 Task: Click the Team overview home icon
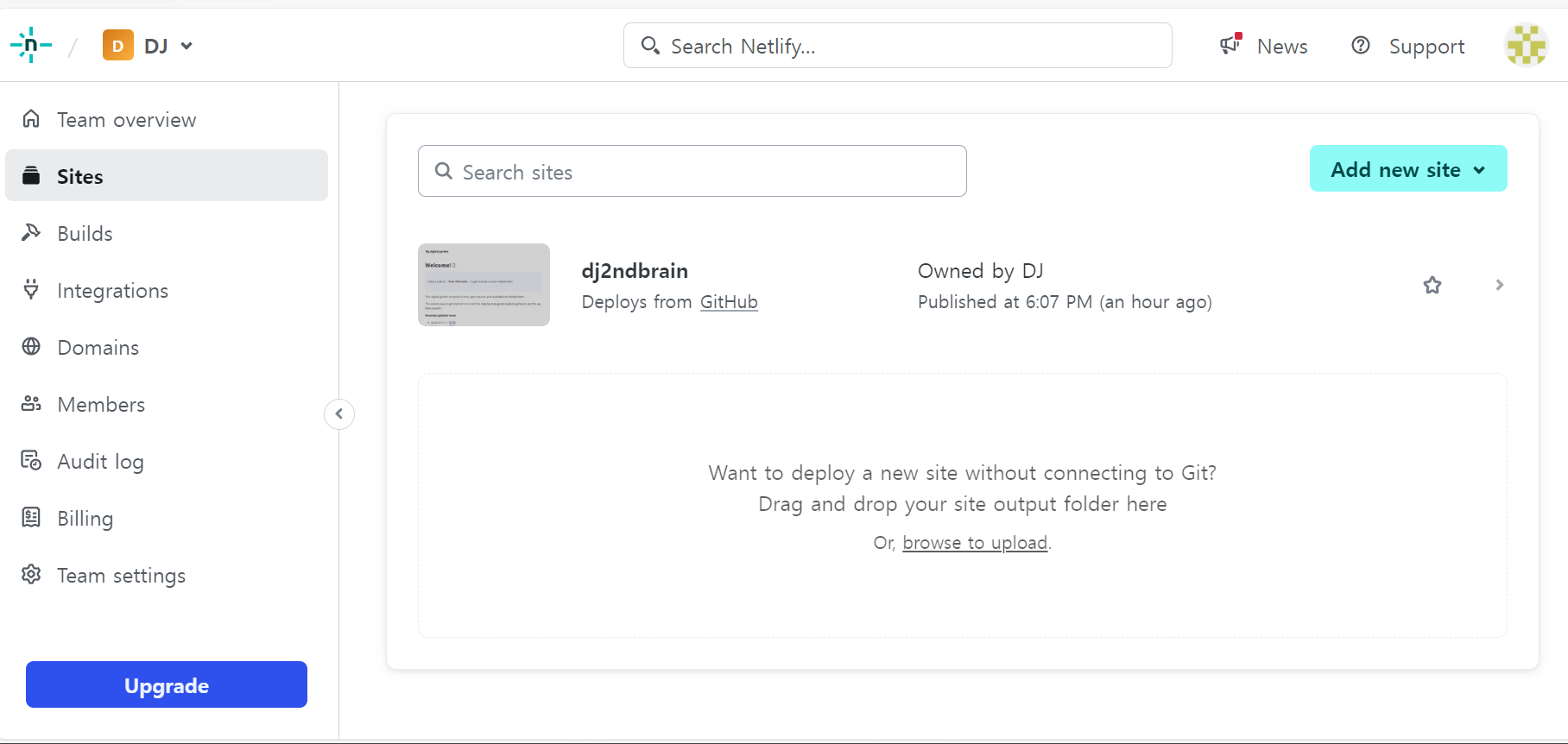coord(31,118)
